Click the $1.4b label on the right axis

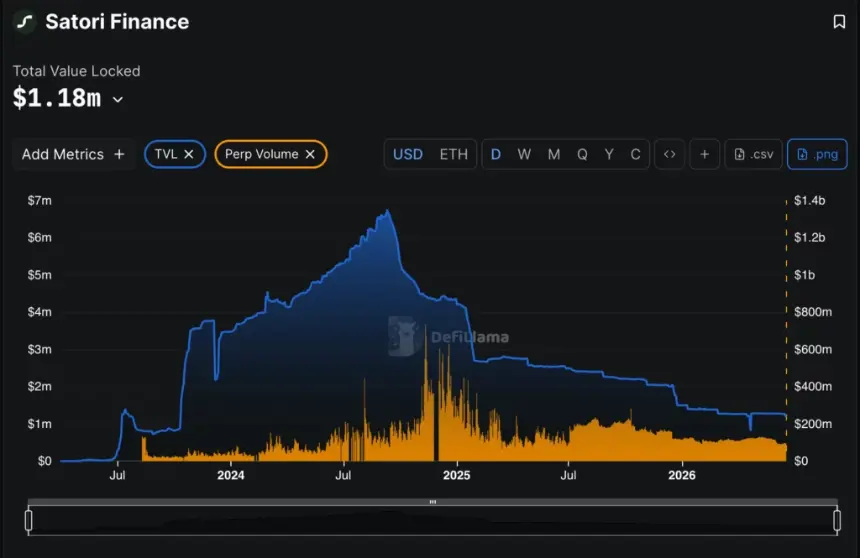tap(810, 201)
